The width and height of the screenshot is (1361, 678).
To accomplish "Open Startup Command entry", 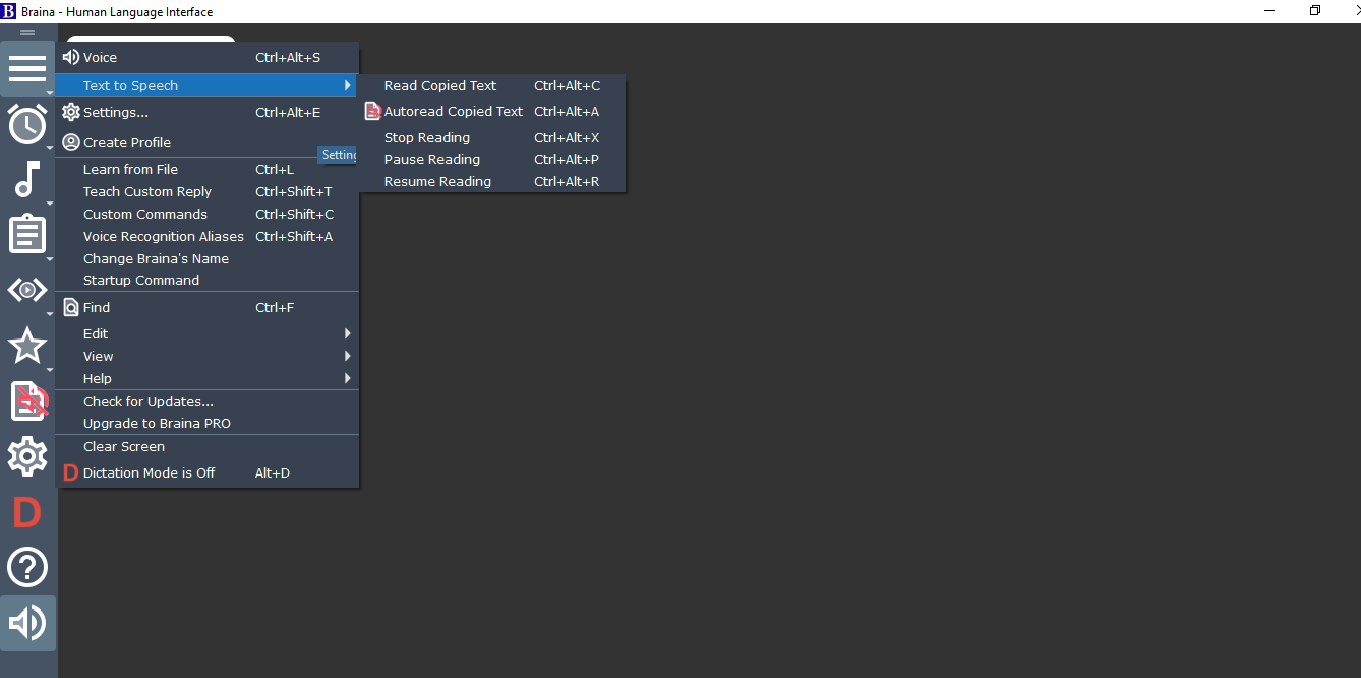I will (x=207, y=280).
